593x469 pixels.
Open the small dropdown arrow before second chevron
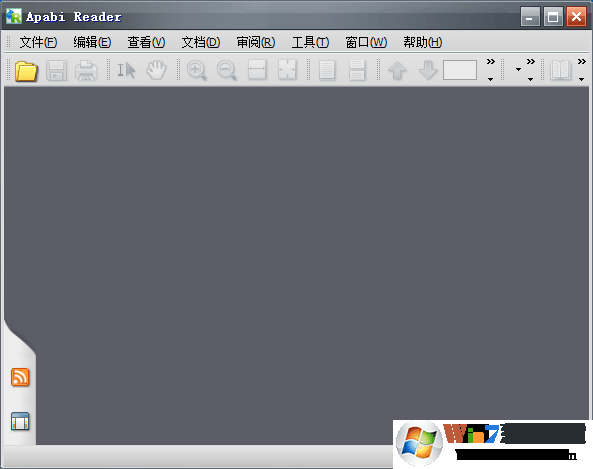[518, 70]
